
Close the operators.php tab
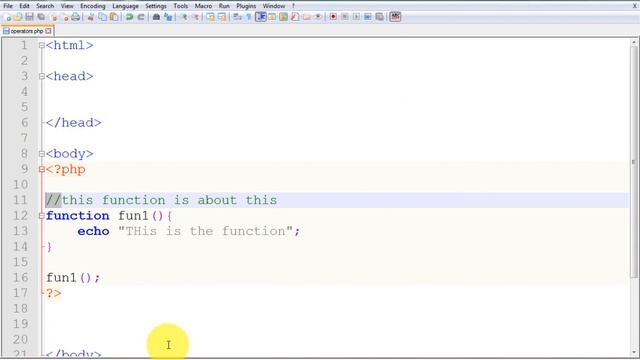coord(49,31)
